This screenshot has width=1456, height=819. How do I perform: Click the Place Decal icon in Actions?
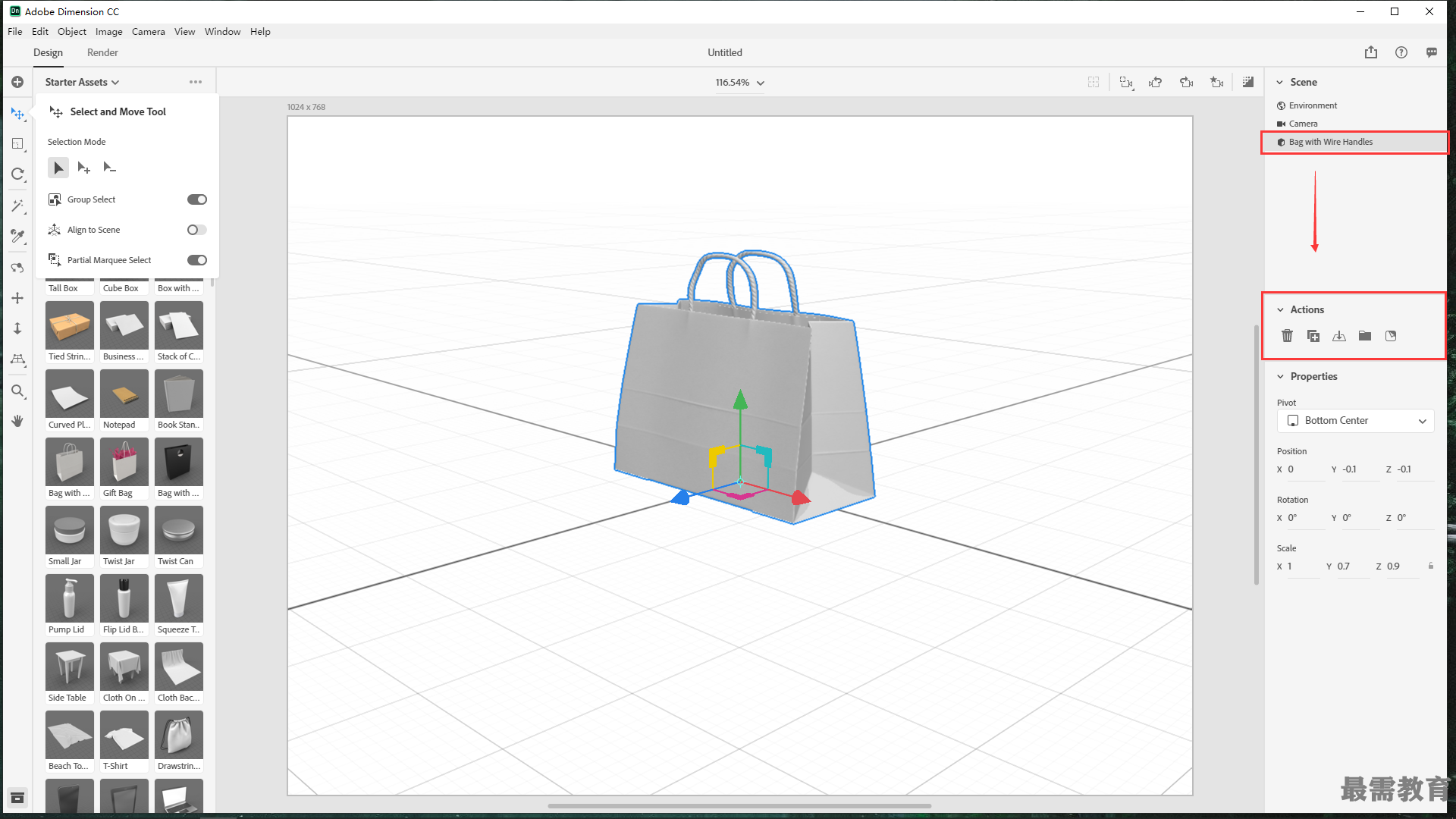click(x=1391, y=336)
